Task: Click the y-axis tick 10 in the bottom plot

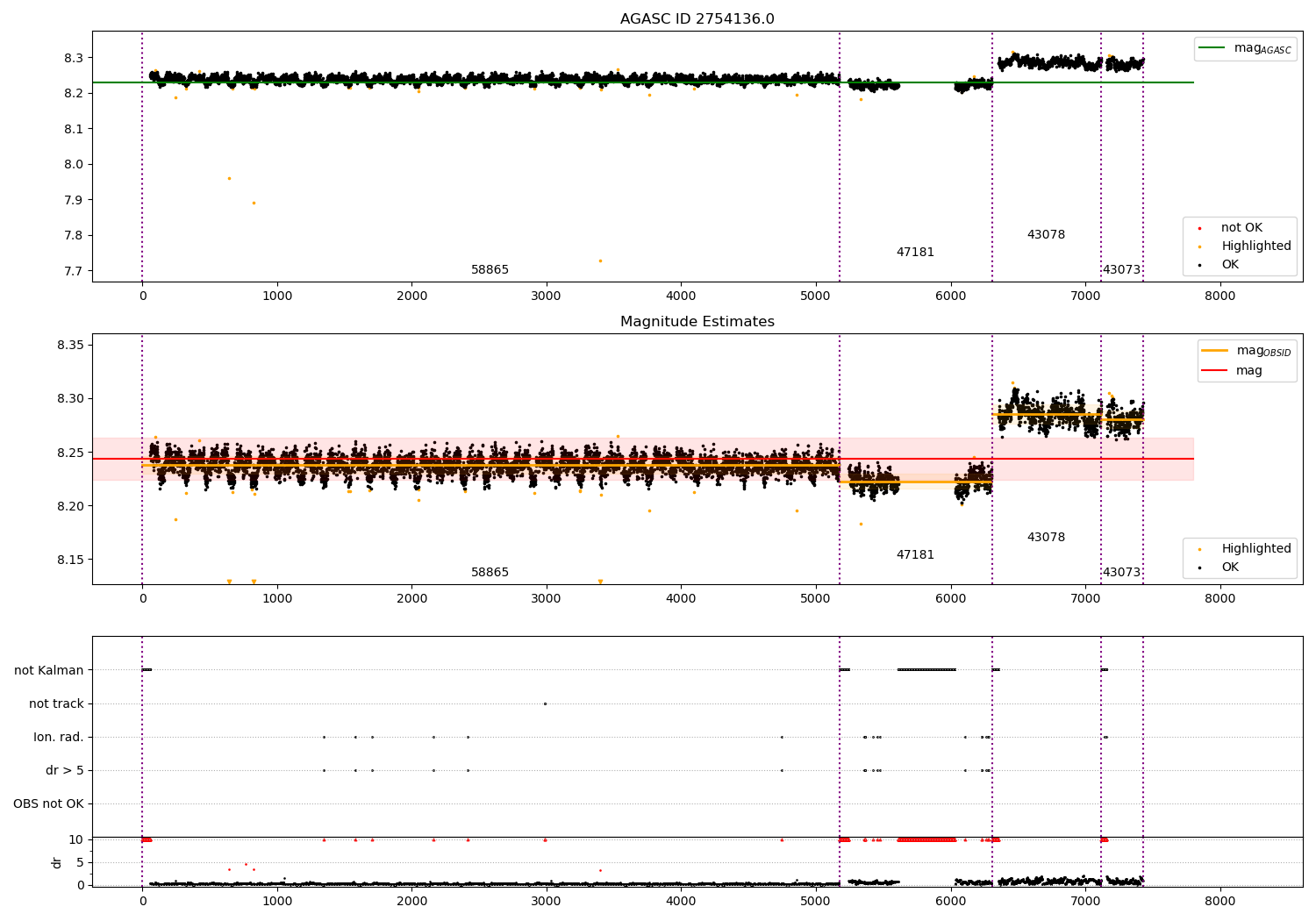Action: tap(76, 839)
